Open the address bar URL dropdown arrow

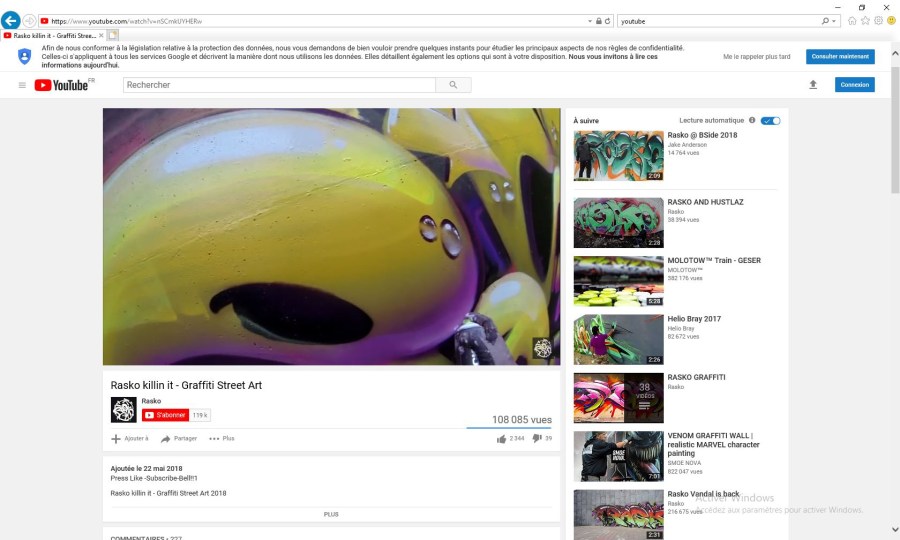[x=589, y=21]
